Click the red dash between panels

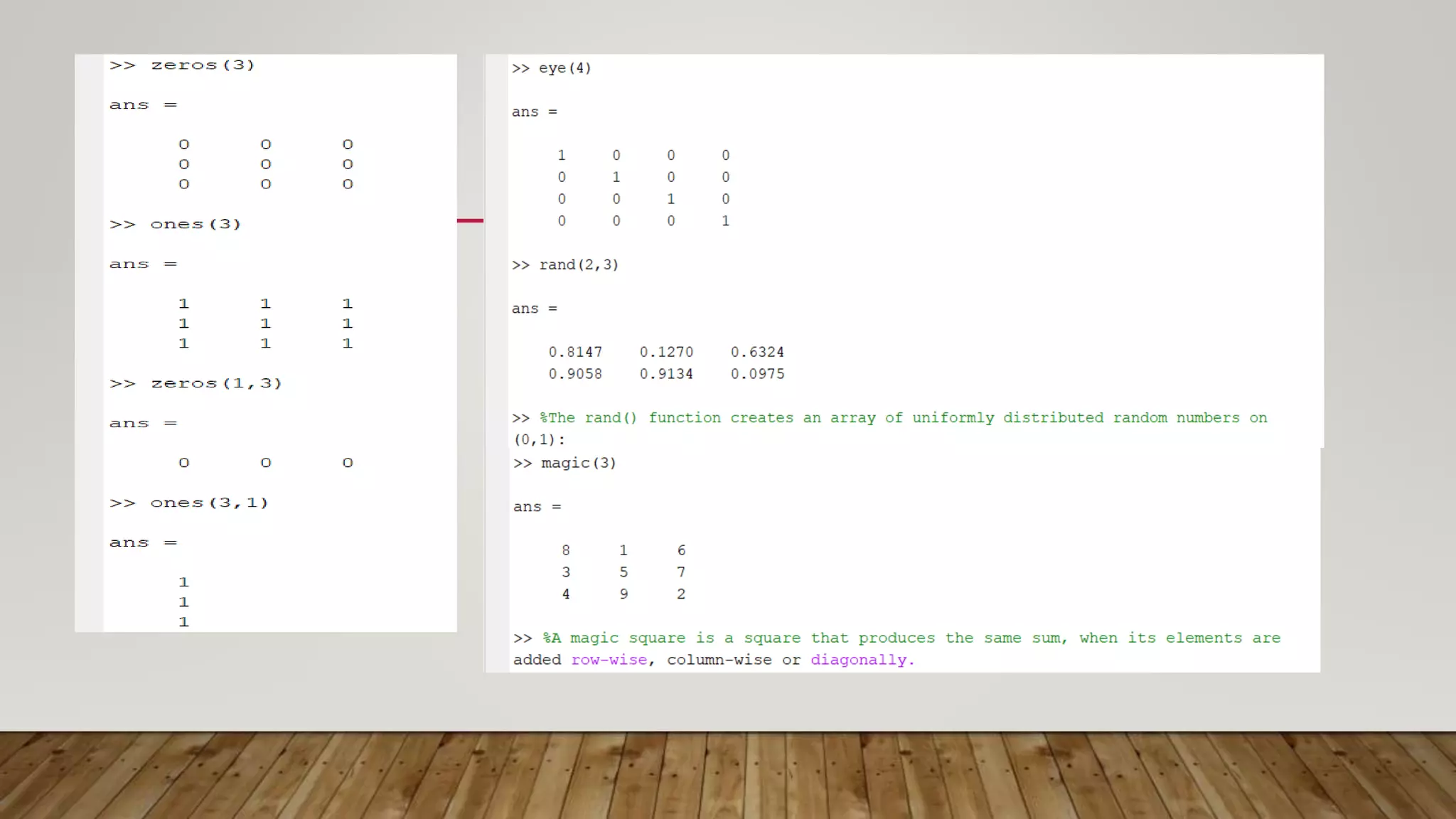(470, 221)
